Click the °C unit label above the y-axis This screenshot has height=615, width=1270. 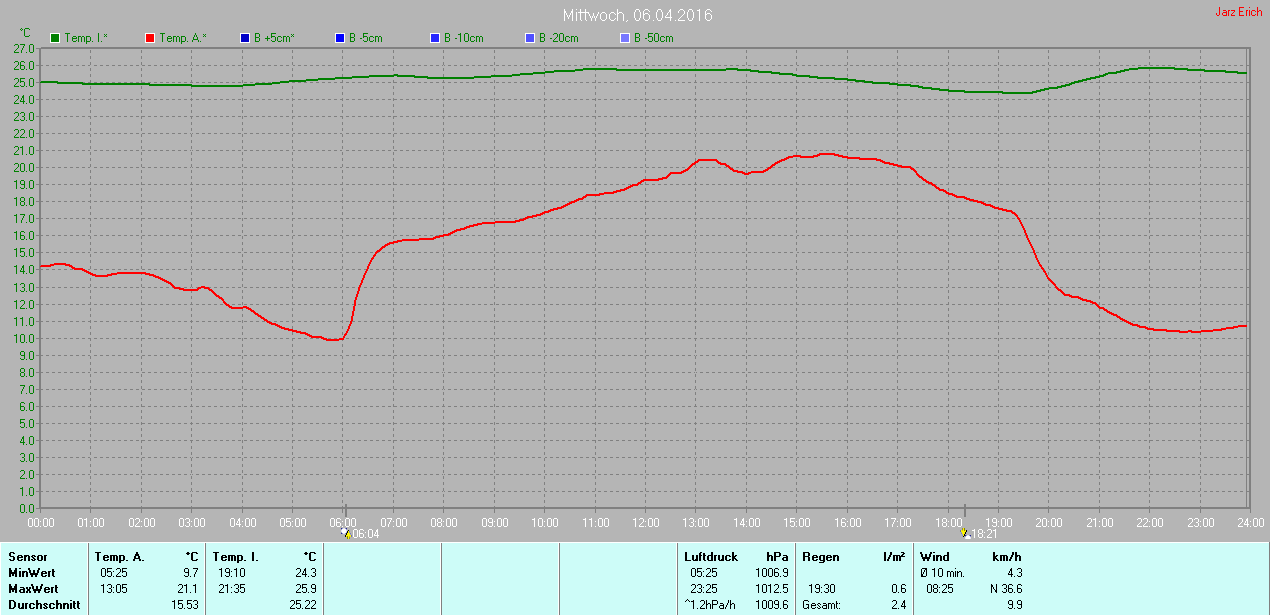[25, 32]
